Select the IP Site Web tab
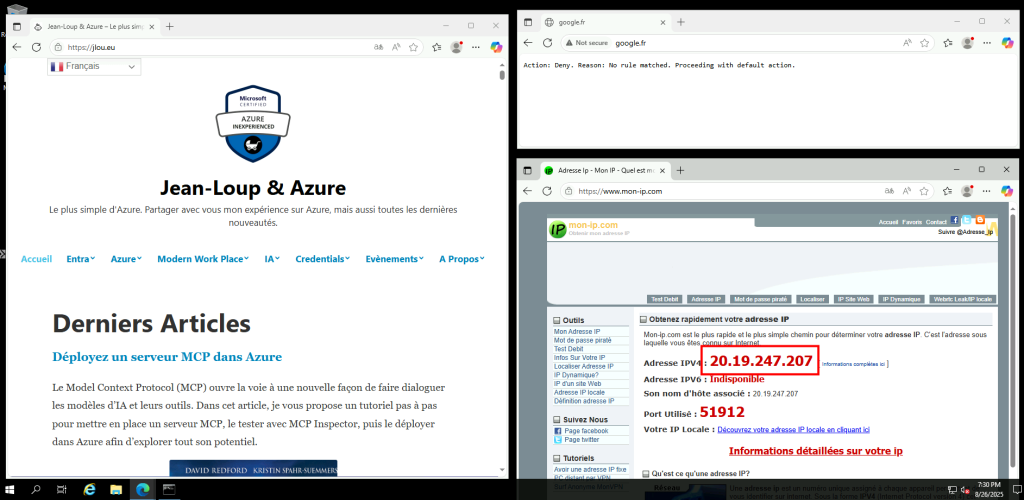The image size is (1024, 500). coord(853,299)
